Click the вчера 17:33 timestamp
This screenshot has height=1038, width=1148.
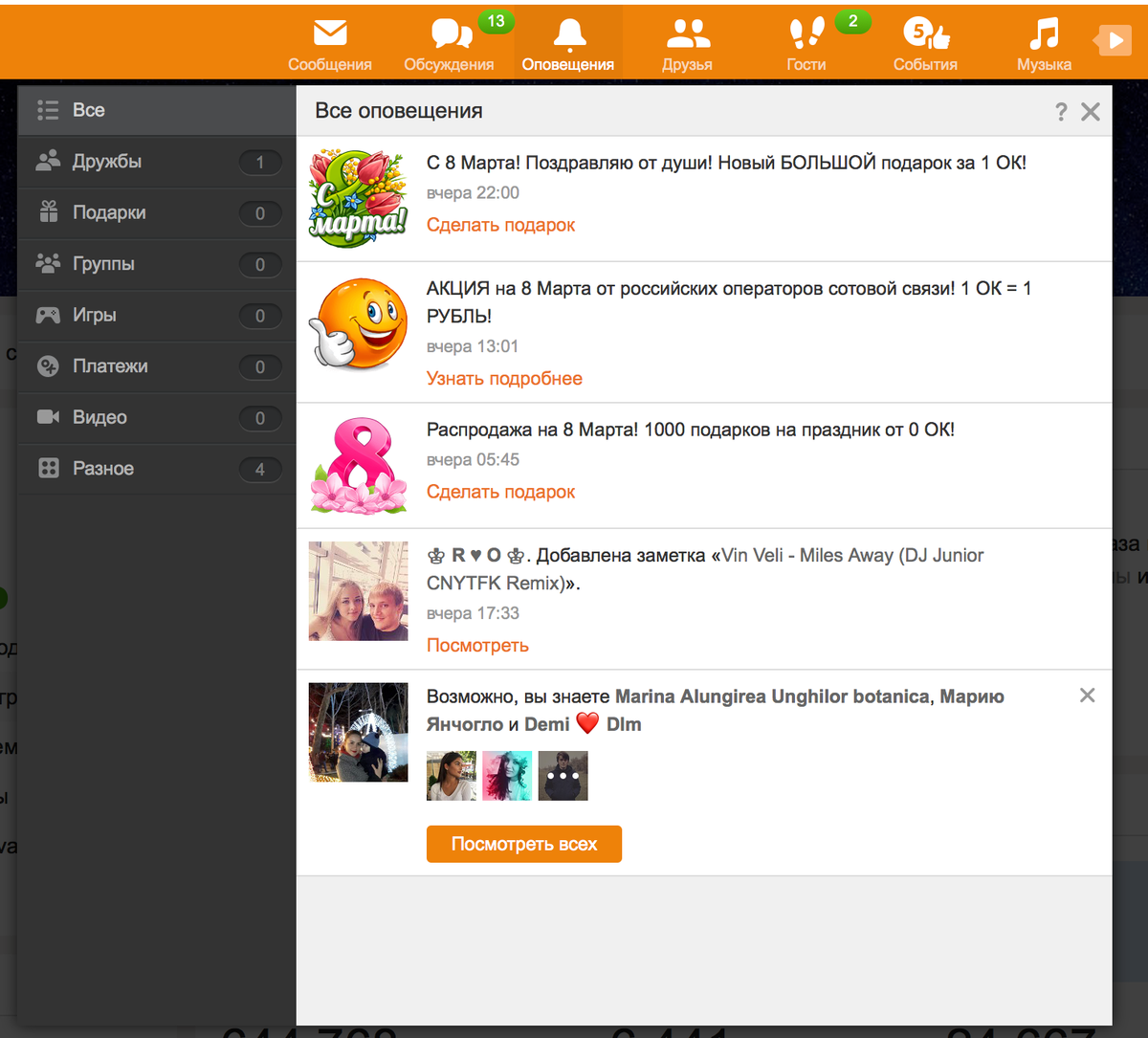(473, 613)
